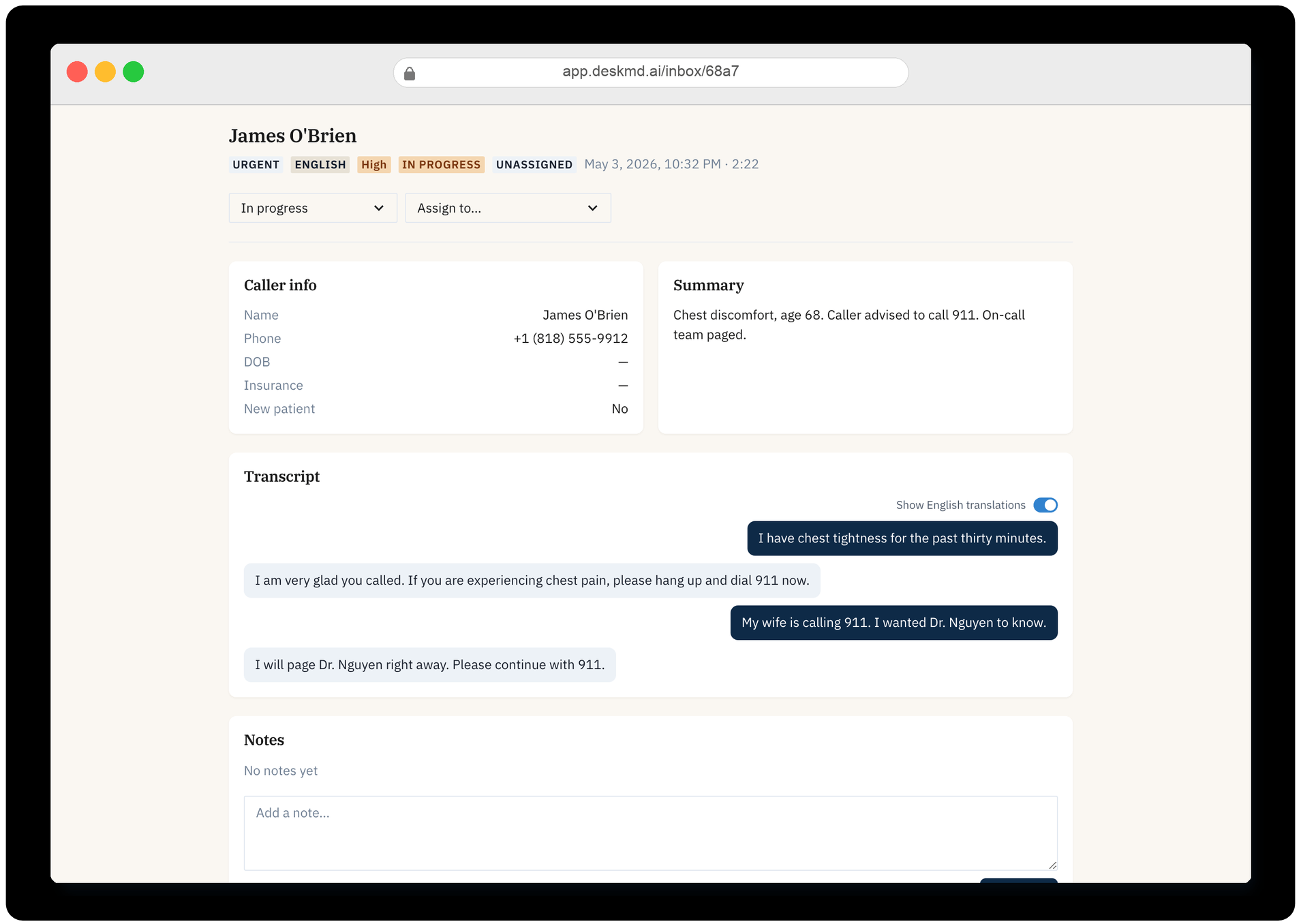1301x924 pixels.
Task: Click the 'No notes yet' text
Action: tap(281, 771)
